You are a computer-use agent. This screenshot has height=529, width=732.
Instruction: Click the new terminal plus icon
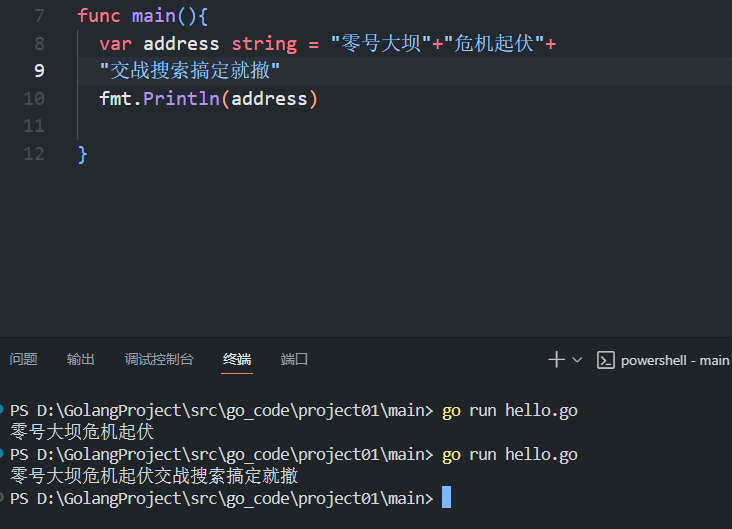tap(557, 359)
